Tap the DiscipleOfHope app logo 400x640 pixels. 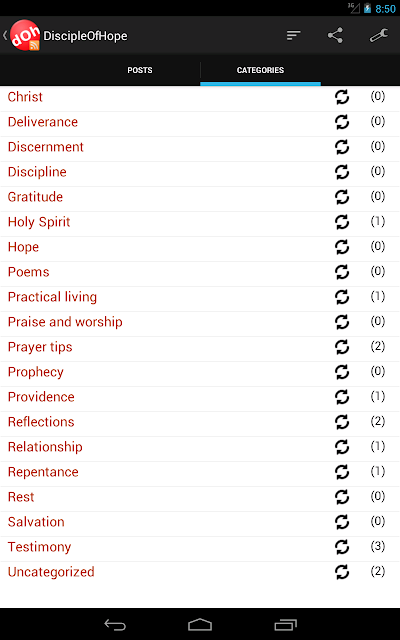[25, 36]
